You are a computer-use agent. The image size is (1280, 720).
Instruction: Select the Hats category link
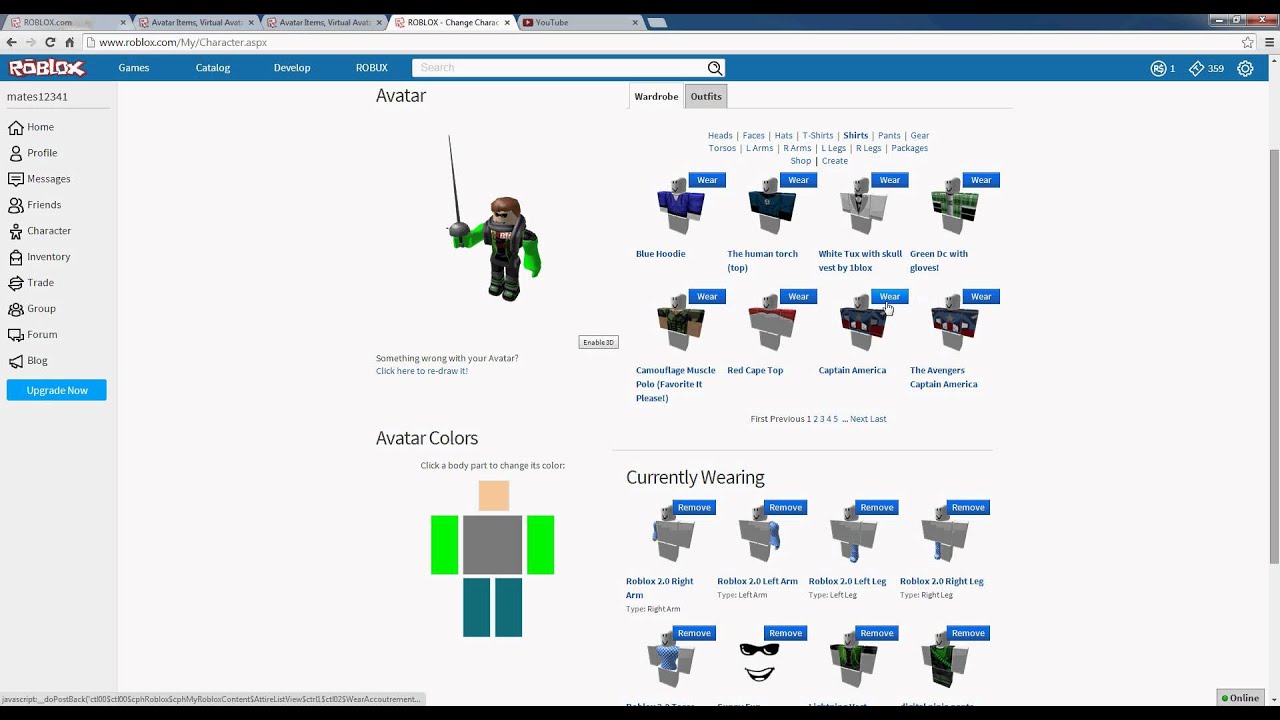[783, 135]
